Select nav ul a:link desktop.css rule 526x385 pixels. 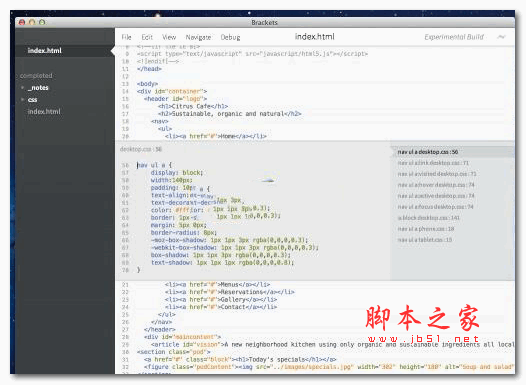pos(433,163)
